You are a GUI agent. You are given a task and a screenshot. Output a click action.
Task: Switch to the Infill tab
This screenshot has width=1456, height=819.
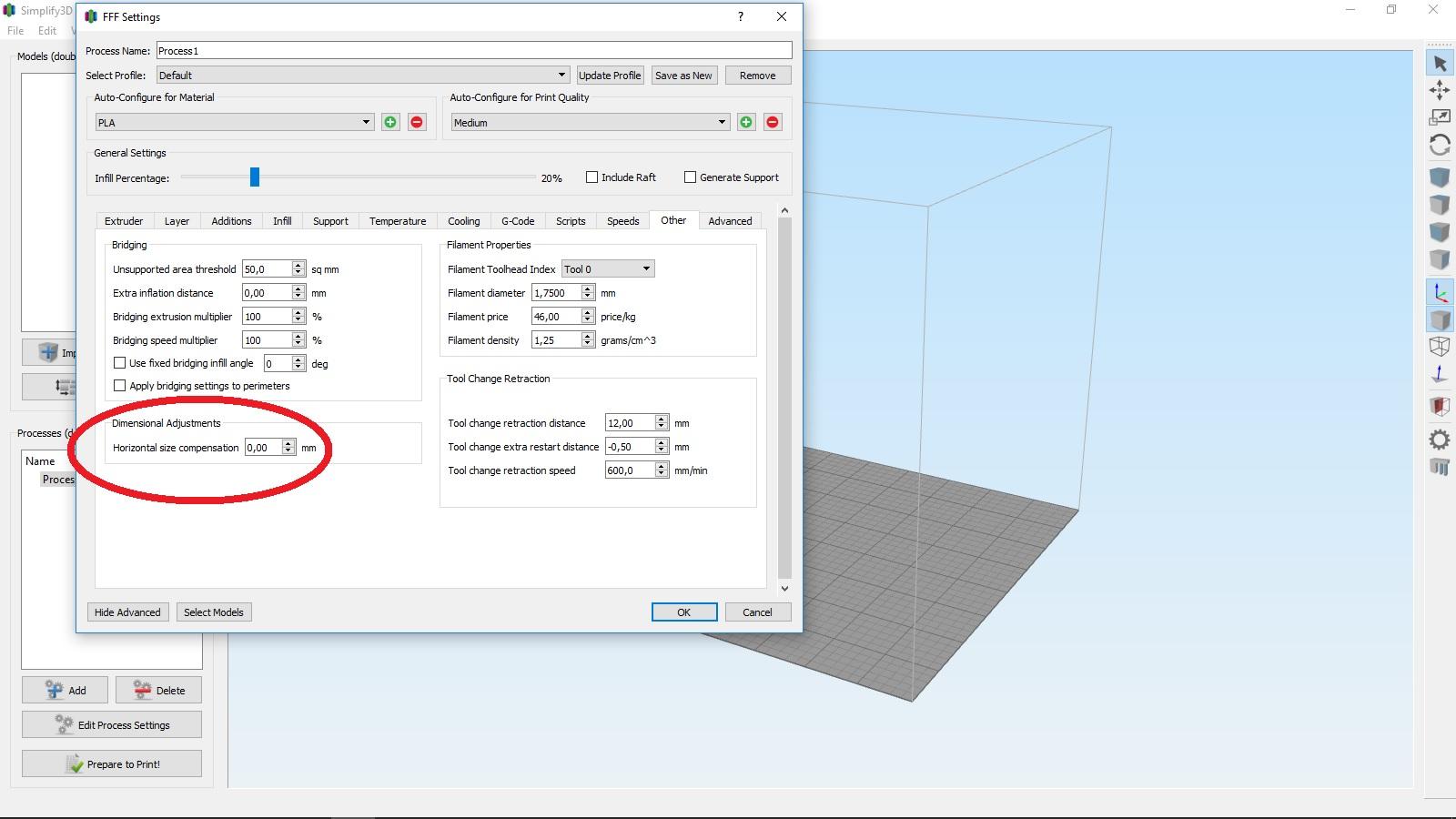[282, 221]
